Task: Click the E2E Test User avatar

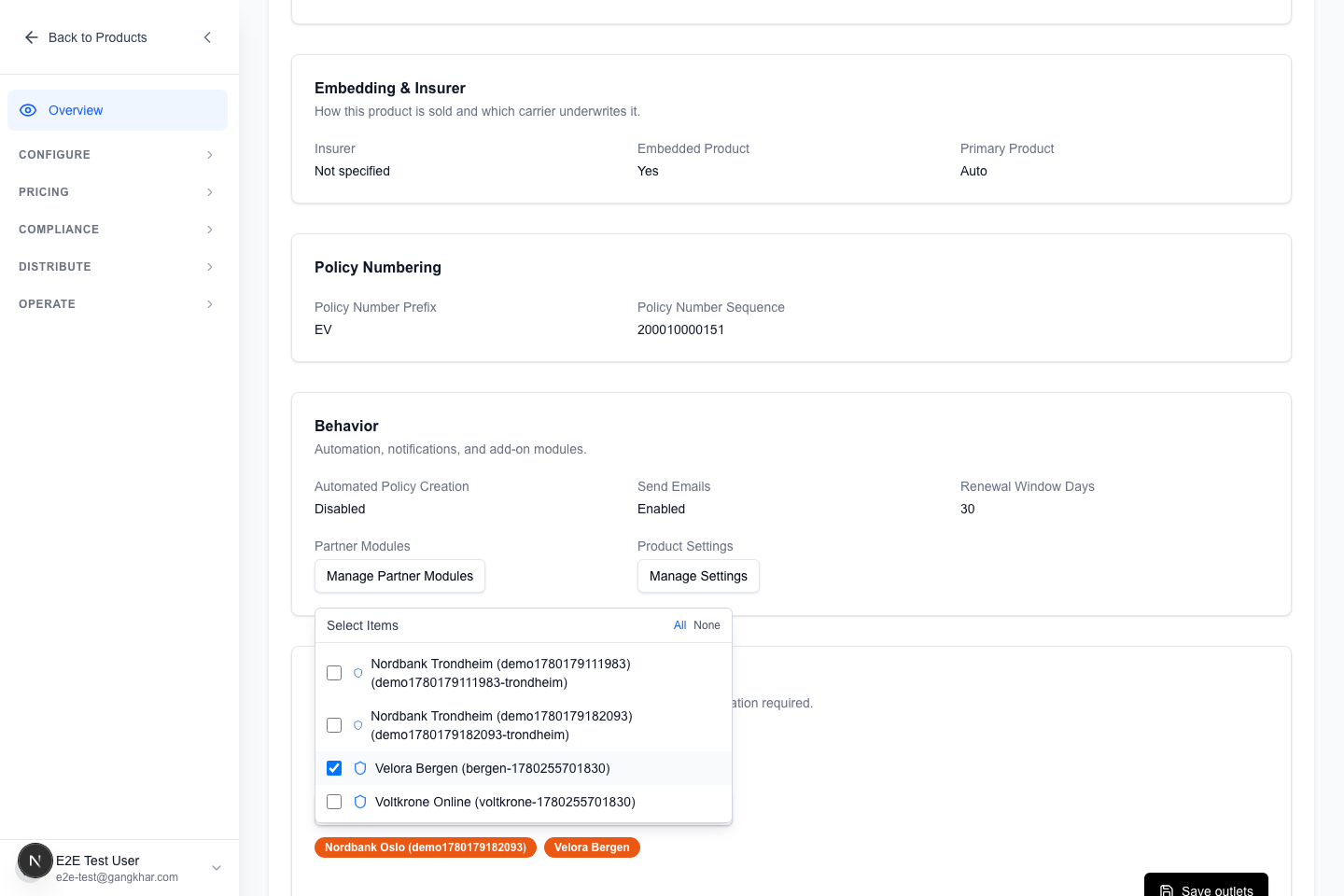Action: [x=35, y=861]
